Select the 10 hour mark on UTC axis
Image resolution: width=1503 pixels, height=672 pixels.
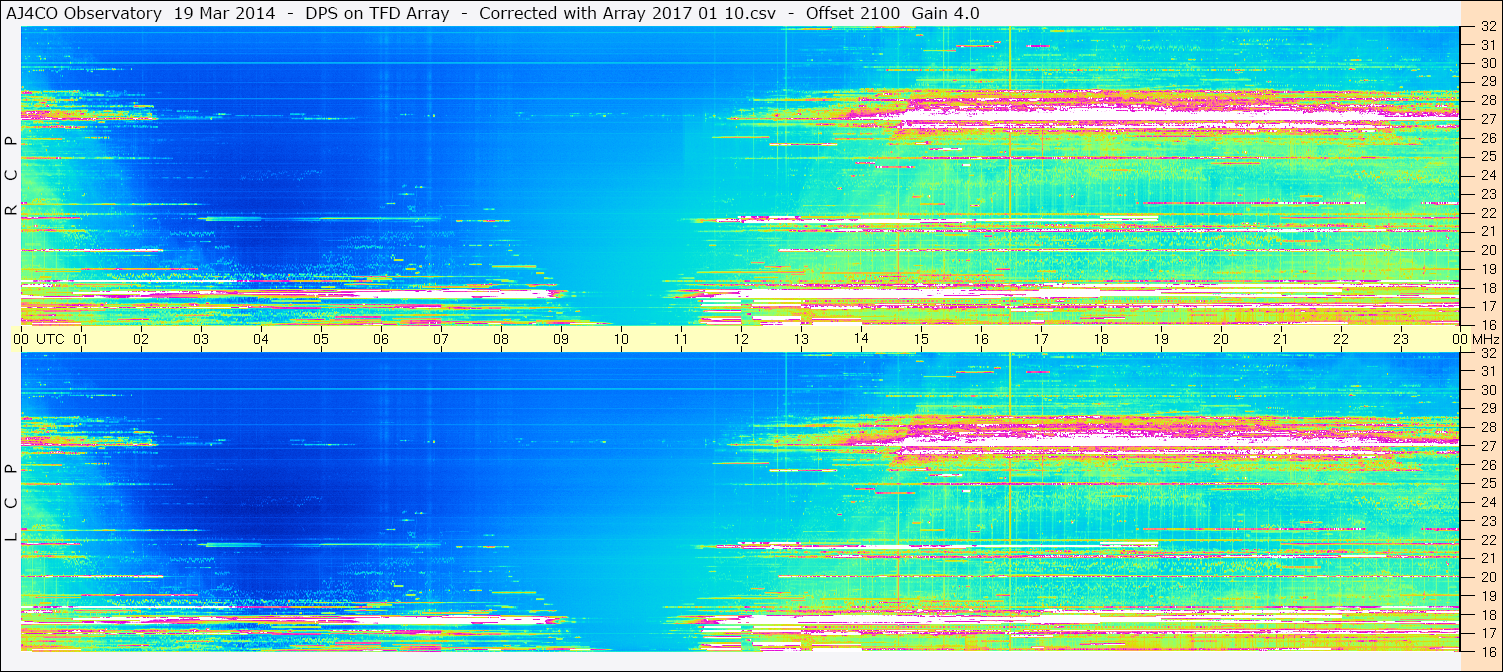621,339
